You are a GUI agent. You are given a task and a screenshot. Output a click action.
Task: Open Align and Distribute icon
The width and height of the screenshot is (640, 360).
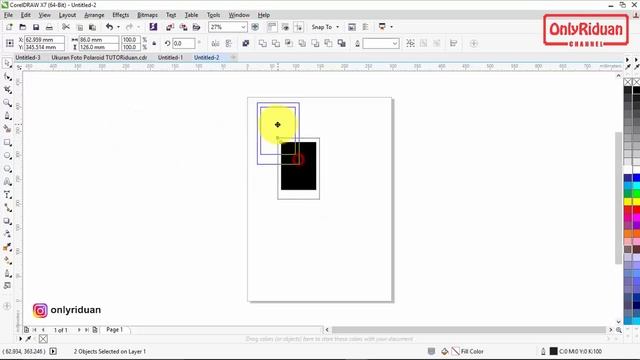[x=453, y=43]
